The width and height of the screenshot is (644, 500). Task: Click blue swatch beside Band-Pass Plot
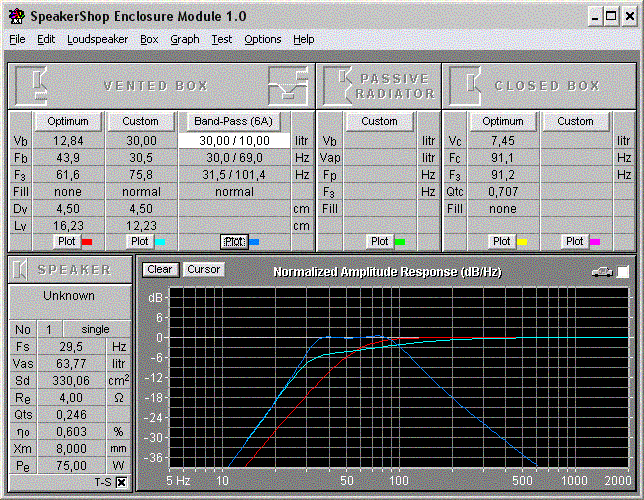tap(254, 242)
